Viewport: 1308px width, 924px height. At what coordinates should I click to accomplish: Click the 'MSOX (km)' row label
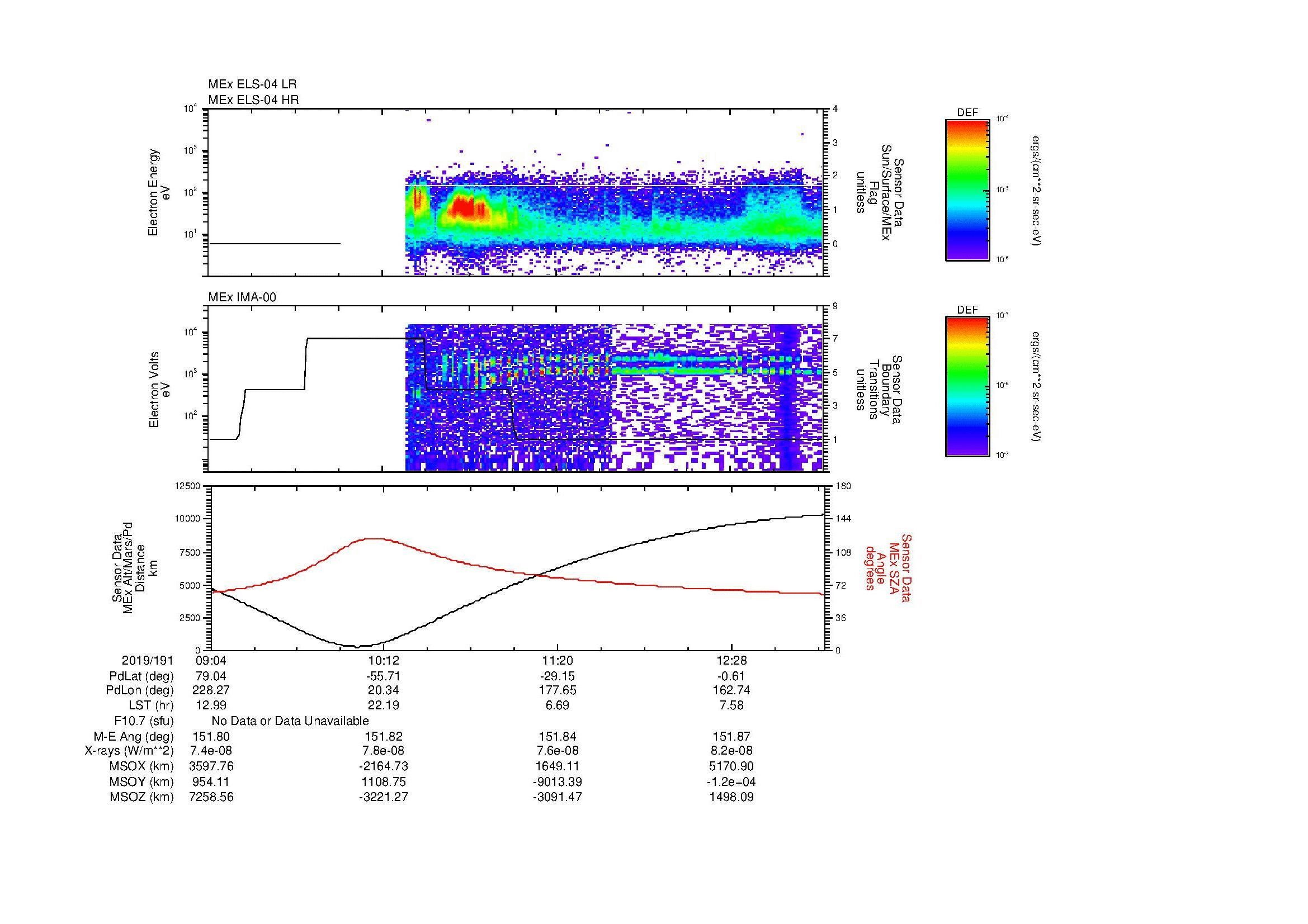point(142,767)
